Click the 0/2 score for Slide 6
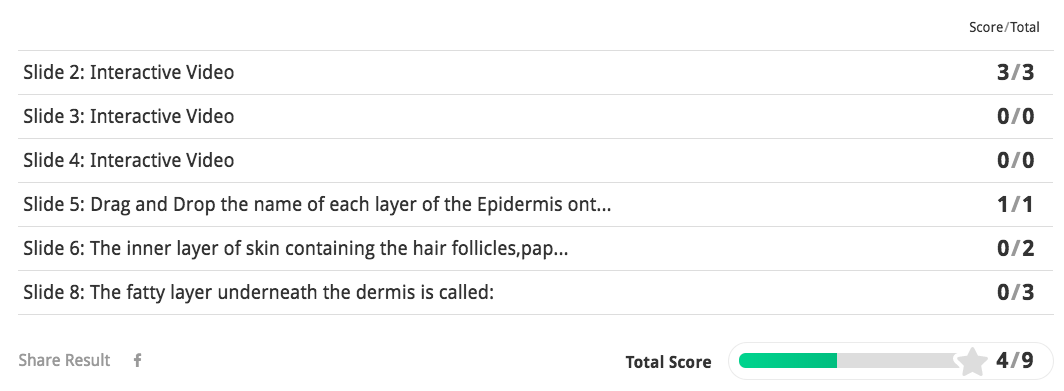Screen dimensions: 1064x391 (1015, 249)
